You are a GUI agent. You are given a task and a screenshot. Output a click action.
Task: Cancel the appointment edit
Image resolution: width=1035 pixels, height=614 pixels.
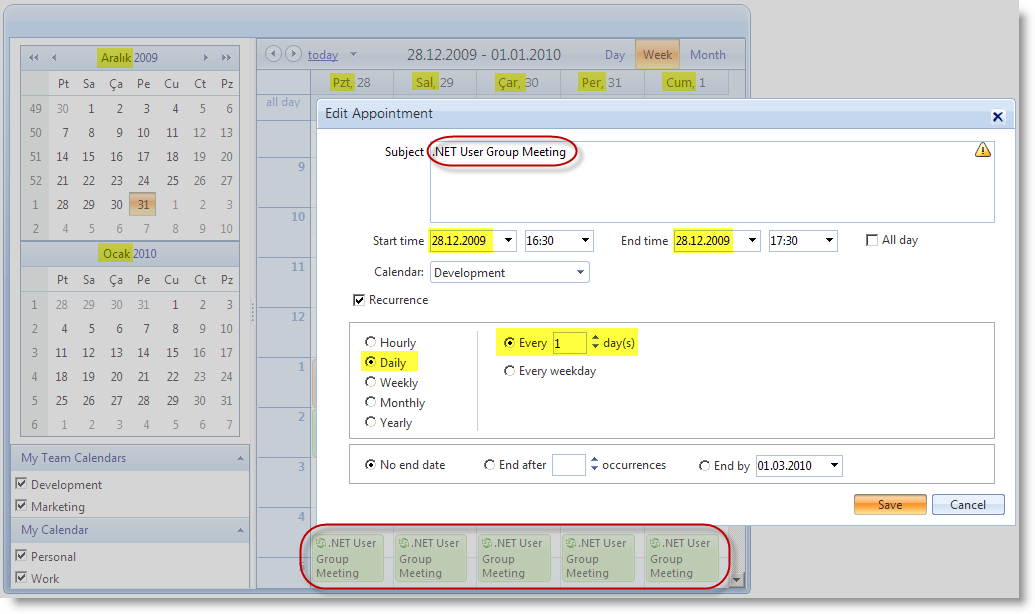[968, 504]
